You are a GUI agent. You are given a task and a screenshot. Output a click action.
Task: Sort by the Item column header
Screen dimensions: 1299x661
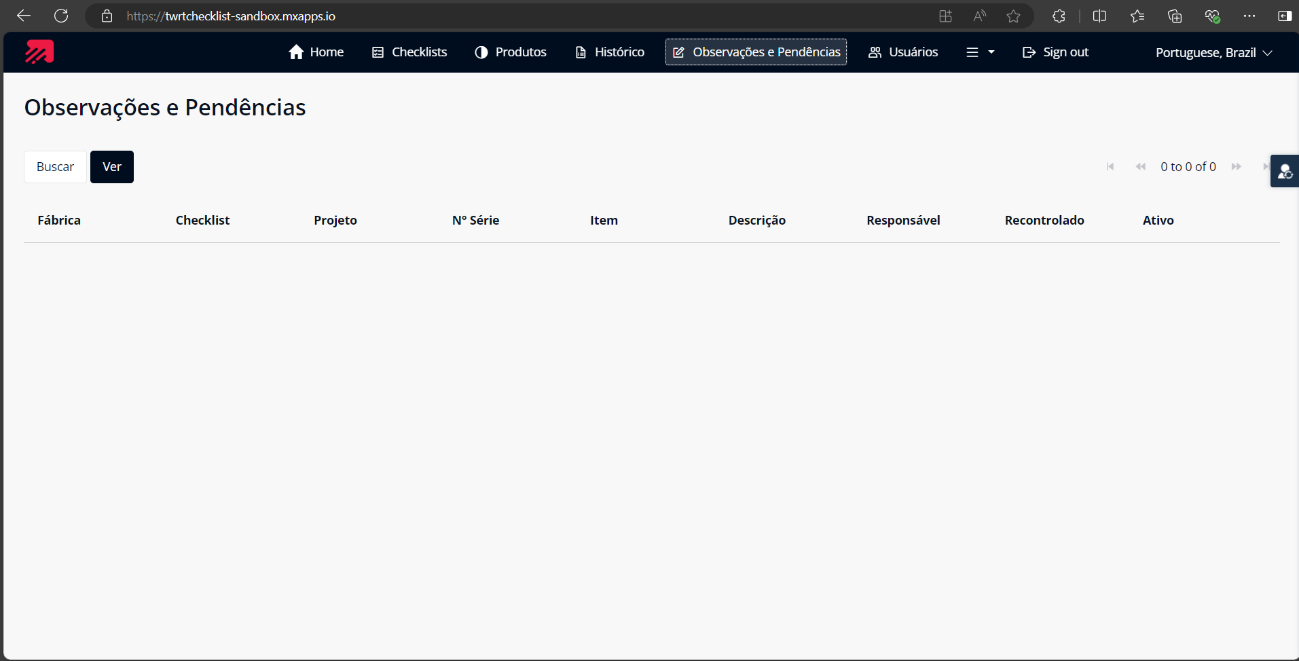click(604, 220)
